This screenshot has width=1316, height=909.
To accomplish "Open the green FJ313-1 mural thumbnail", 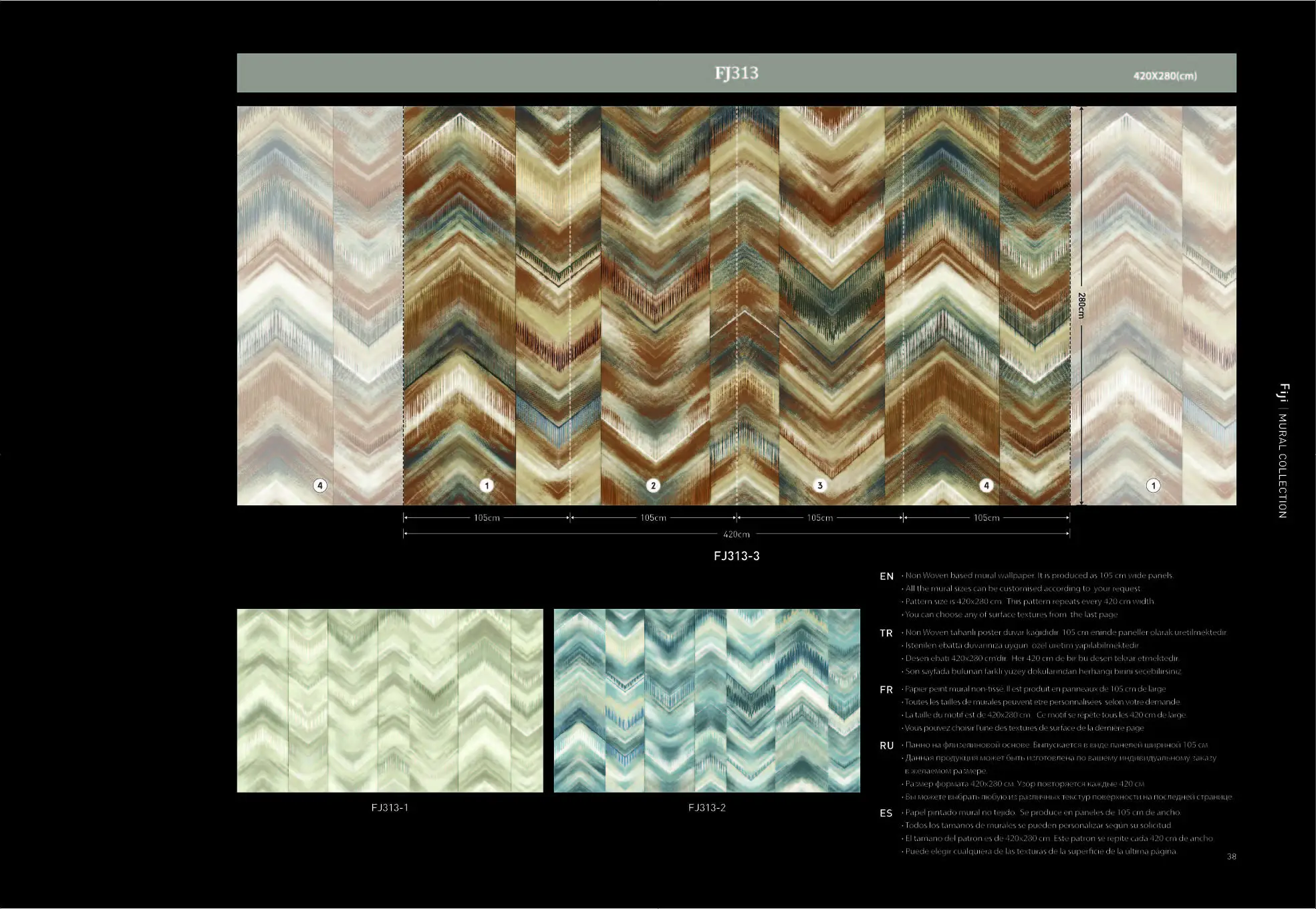I will point(390,700).
